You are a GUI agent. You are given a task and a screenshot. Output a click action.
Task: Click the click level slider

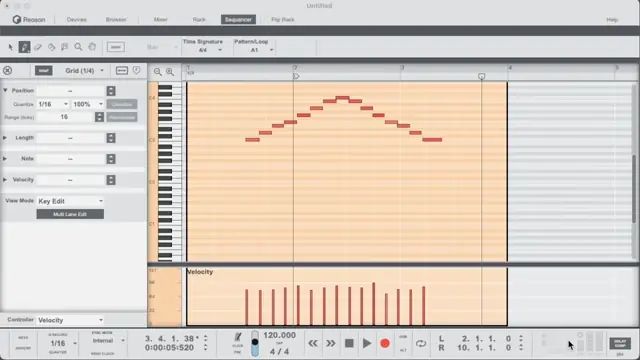click(255, 343)
